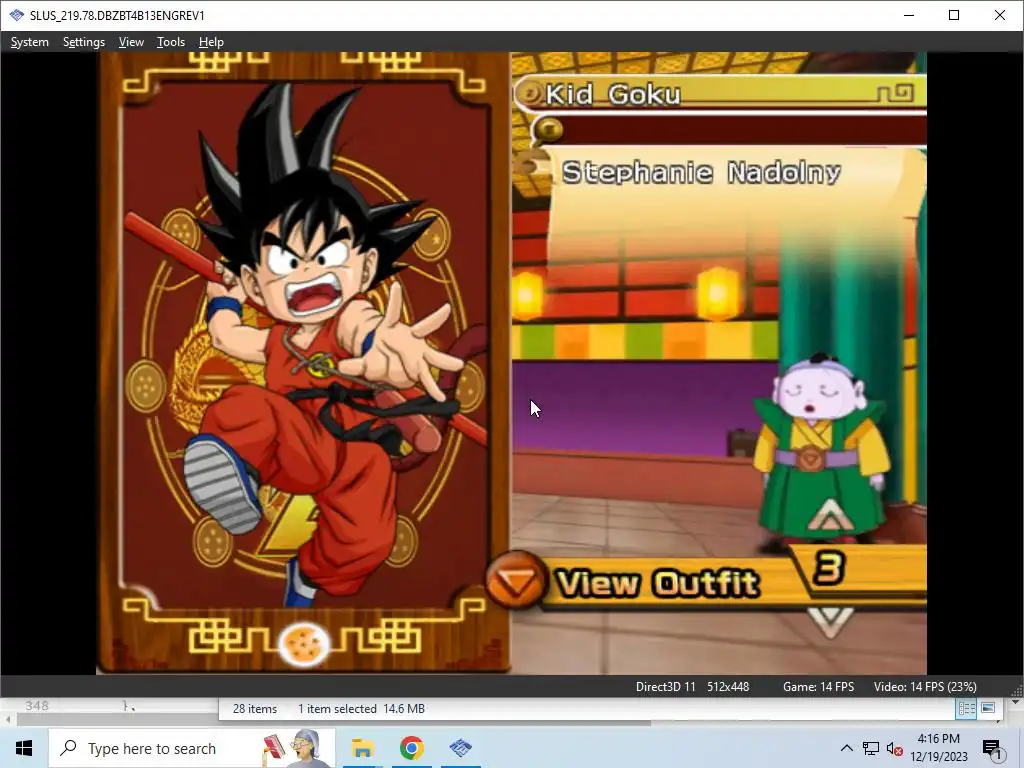This screenshot has width=1024, height=768.
Task: Open the Settings menu
Action: click(84, 42)
